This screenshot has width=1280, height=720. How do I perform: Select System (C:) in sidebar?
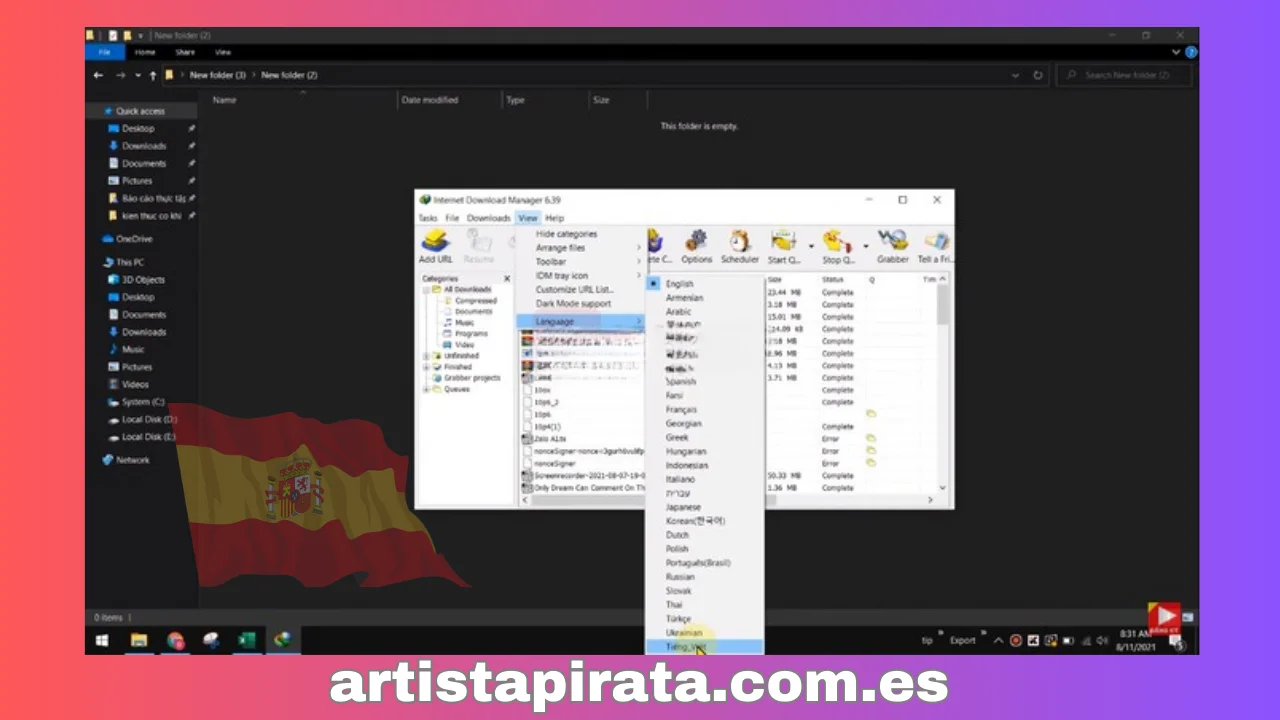(x=143, y=402)
